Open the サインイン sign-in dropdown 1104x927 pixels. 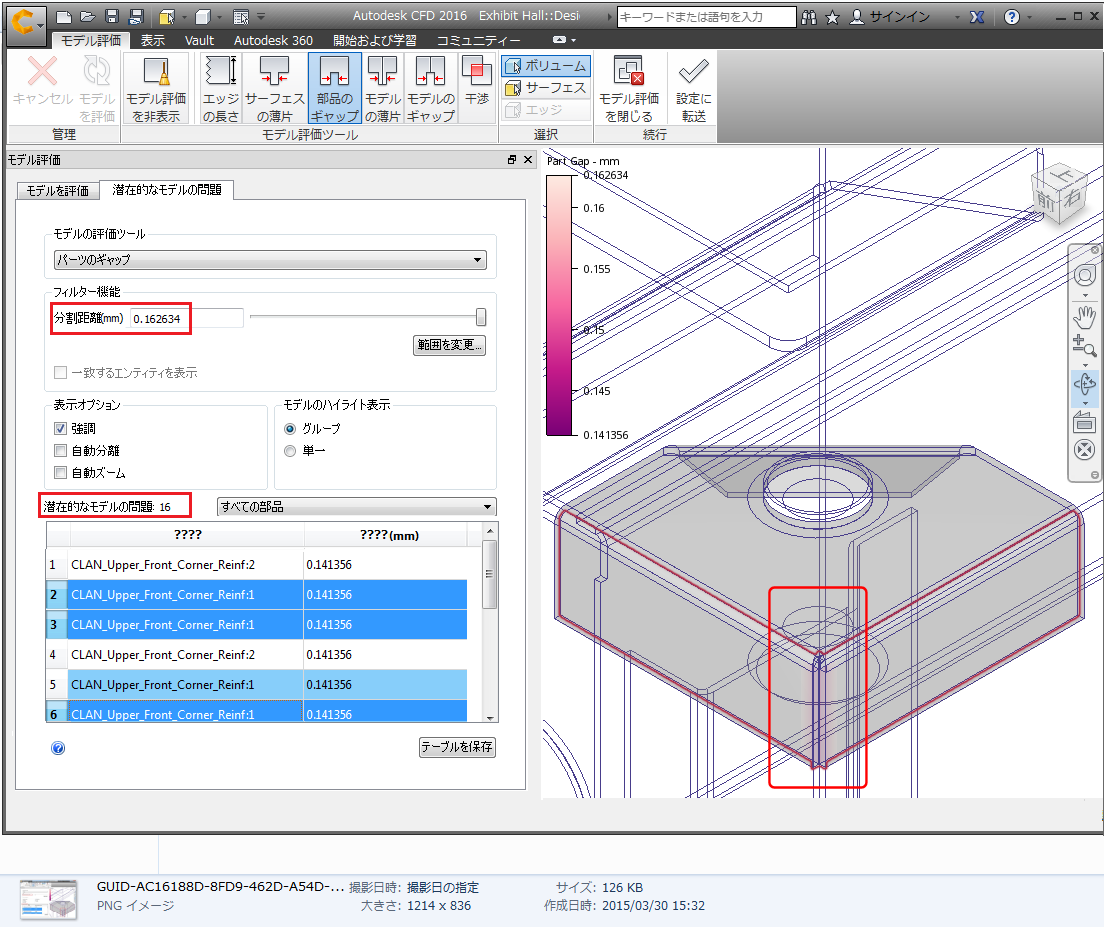(958, 18)
